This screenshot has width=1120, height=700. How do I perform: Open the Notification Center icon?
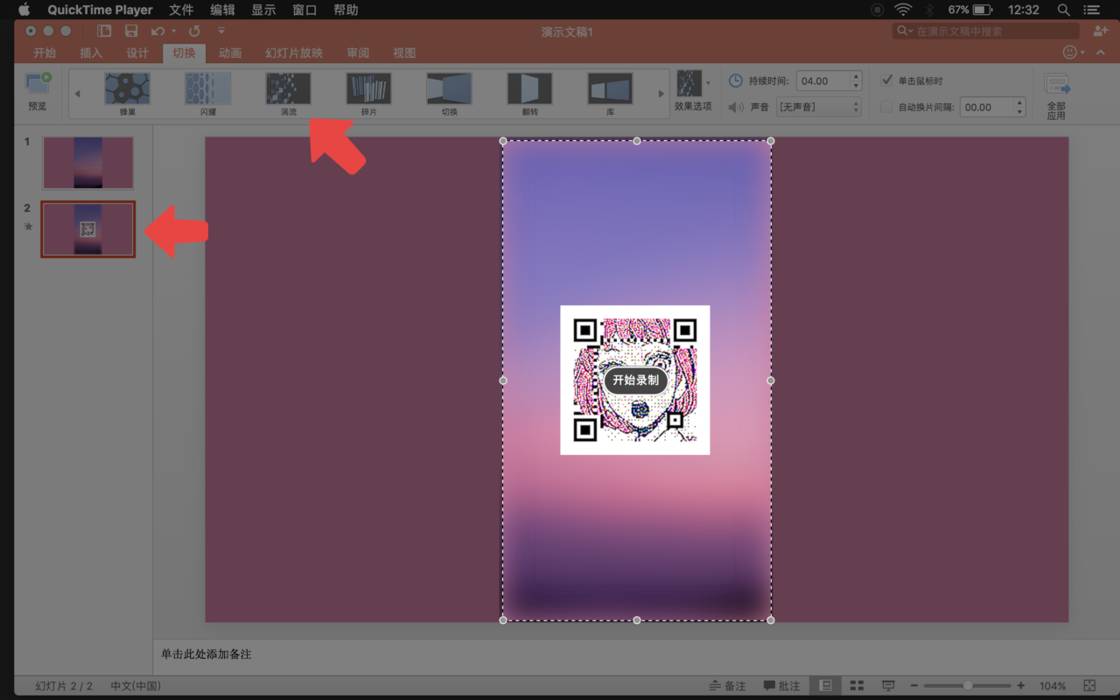(x=1092, y=10)
